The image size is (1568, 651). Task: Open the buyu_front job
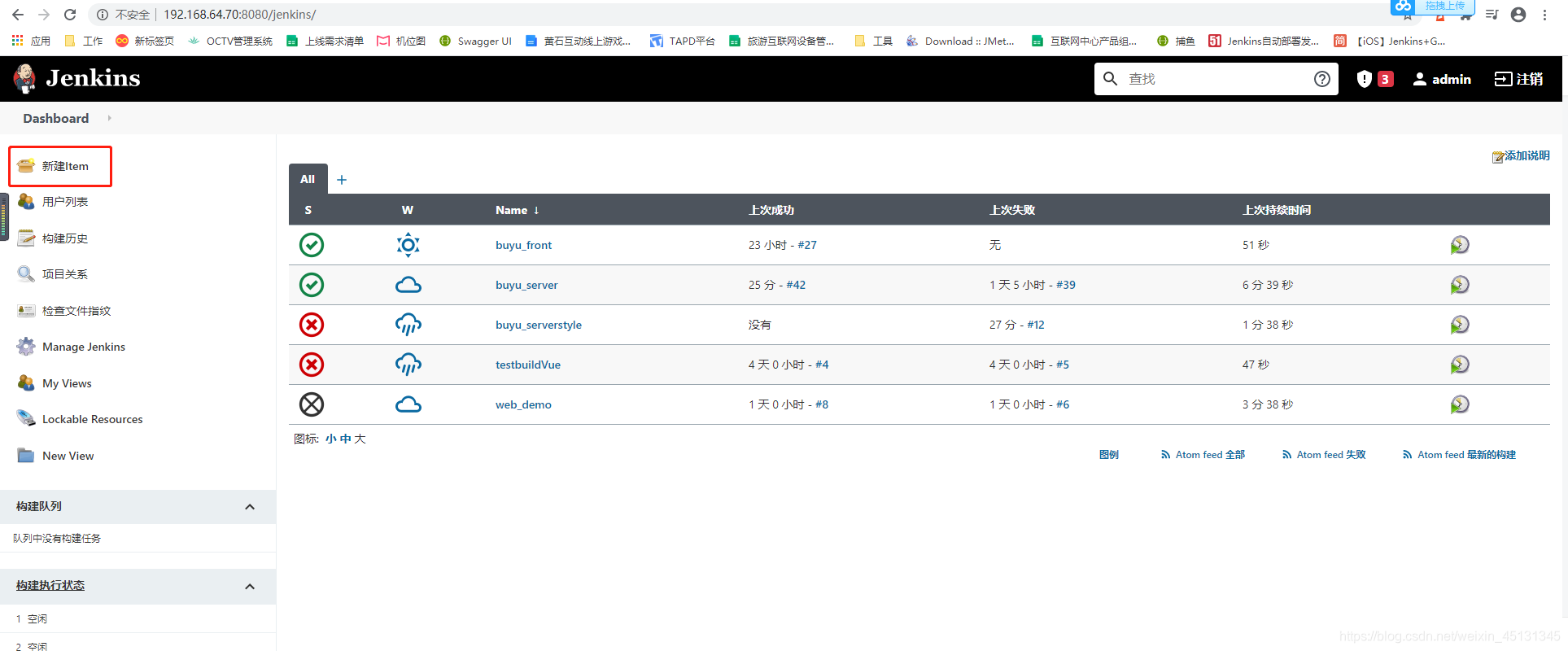pyautogui.click(x=523, y=245)
